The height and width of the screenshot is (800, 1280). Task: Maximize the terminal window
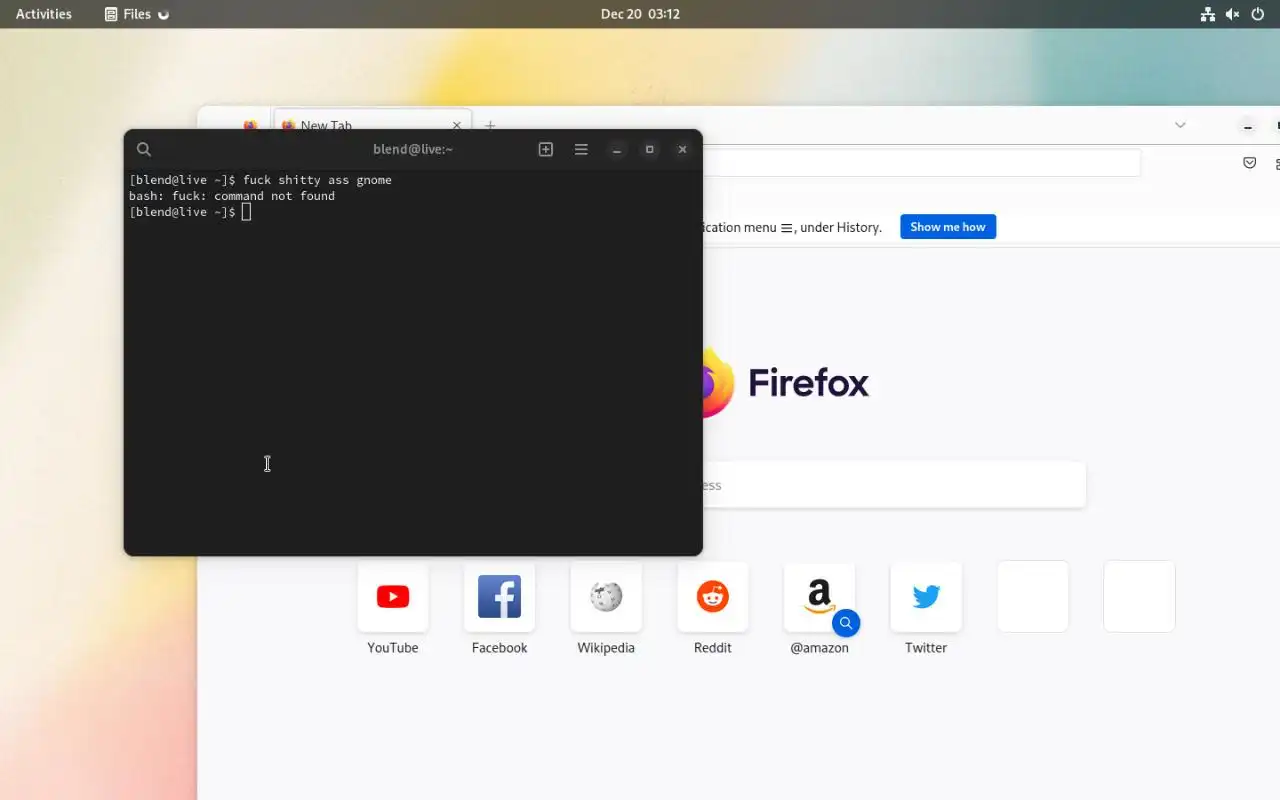point(649,150)
